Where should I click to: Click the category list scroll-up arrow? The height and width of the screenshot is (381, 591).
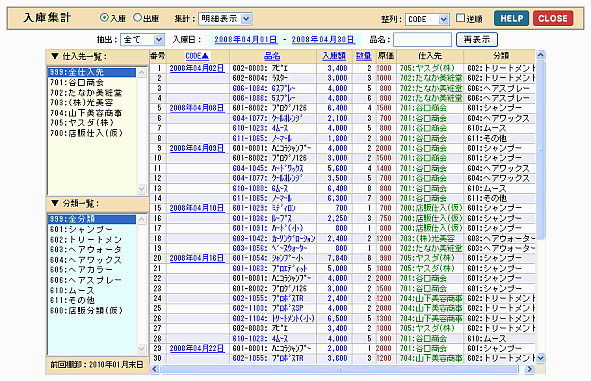(x=142, y=220)
